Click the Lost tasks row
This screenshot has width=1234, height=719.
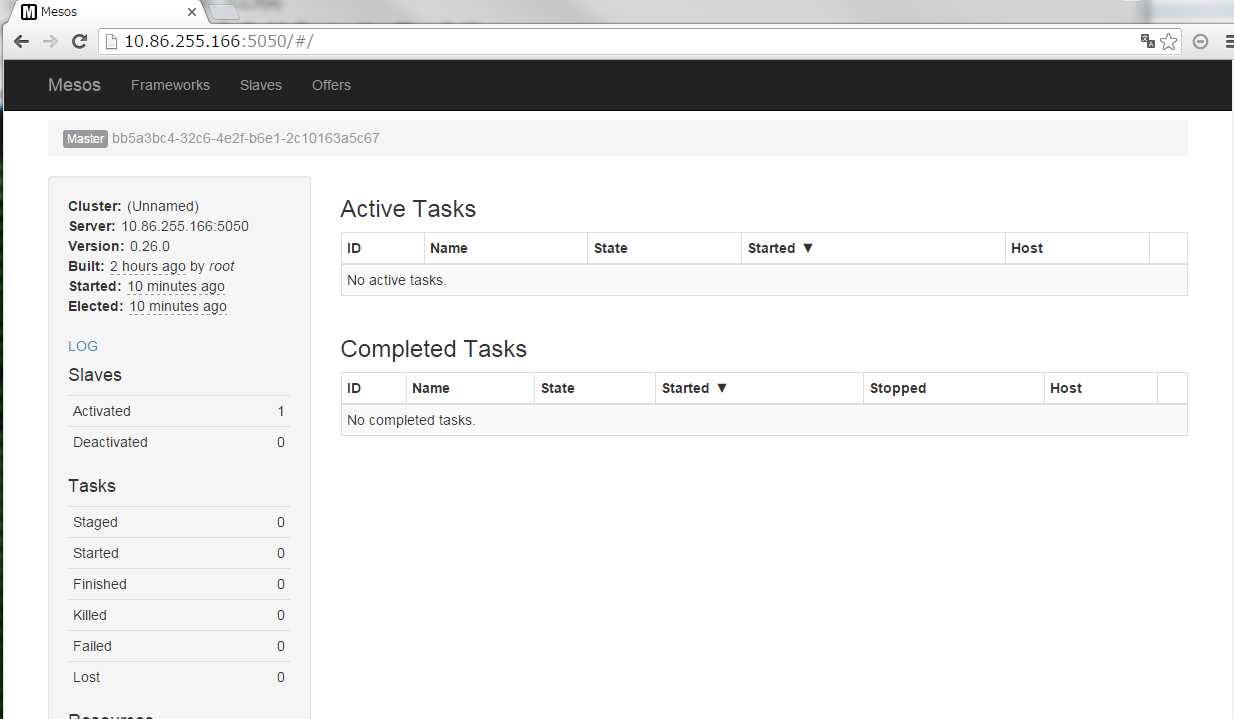pyautogui.click(x=179, y=677)
